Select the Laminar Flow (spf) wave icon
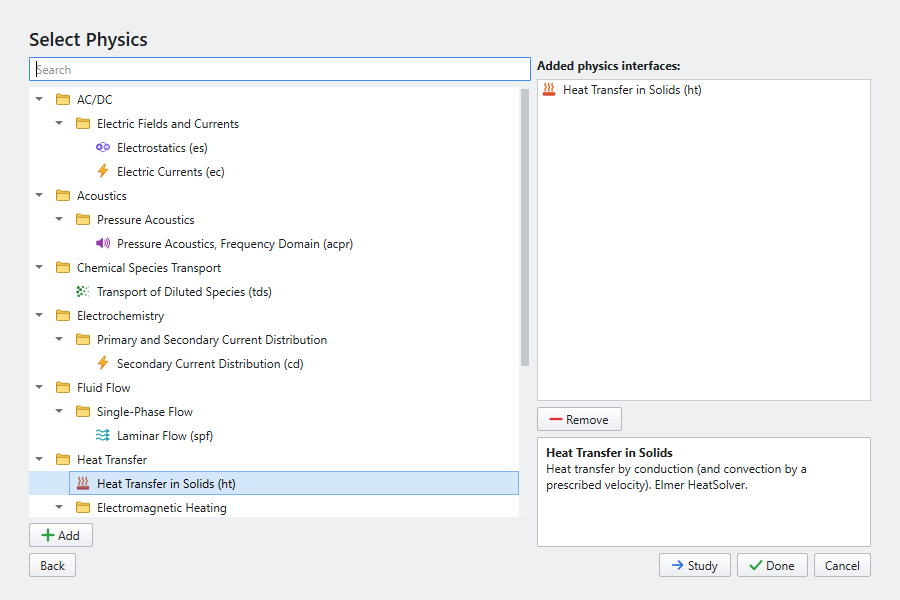Image resolution: width=900 pixels, height=600 pixels. 103,435
